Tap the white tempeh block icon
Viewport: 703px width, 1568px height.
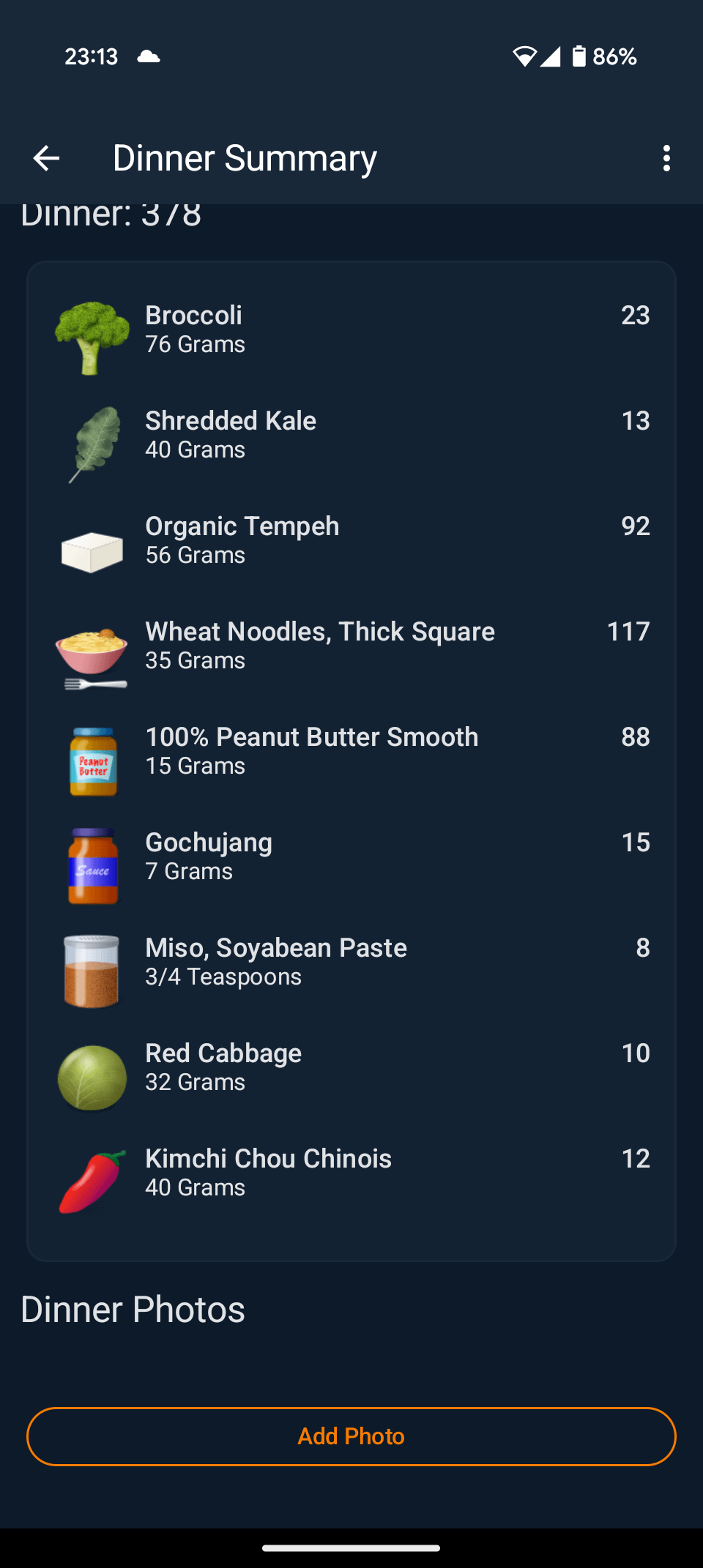point(92,550)
